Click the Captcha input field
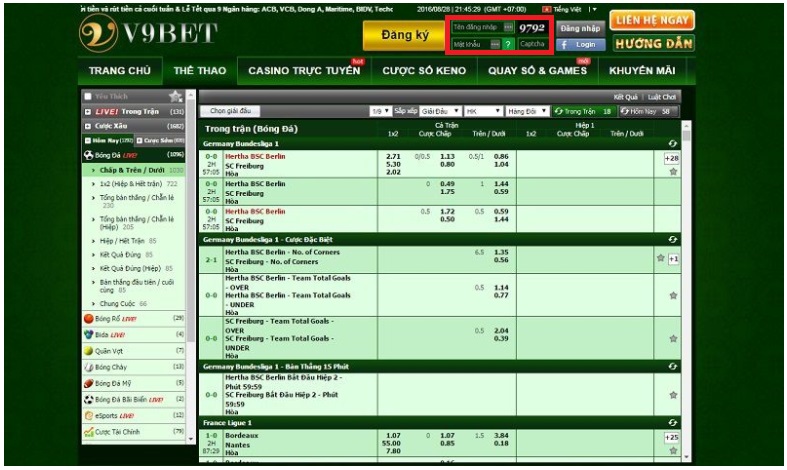Viewport: 787px width, 470px height. click(533, 44)
